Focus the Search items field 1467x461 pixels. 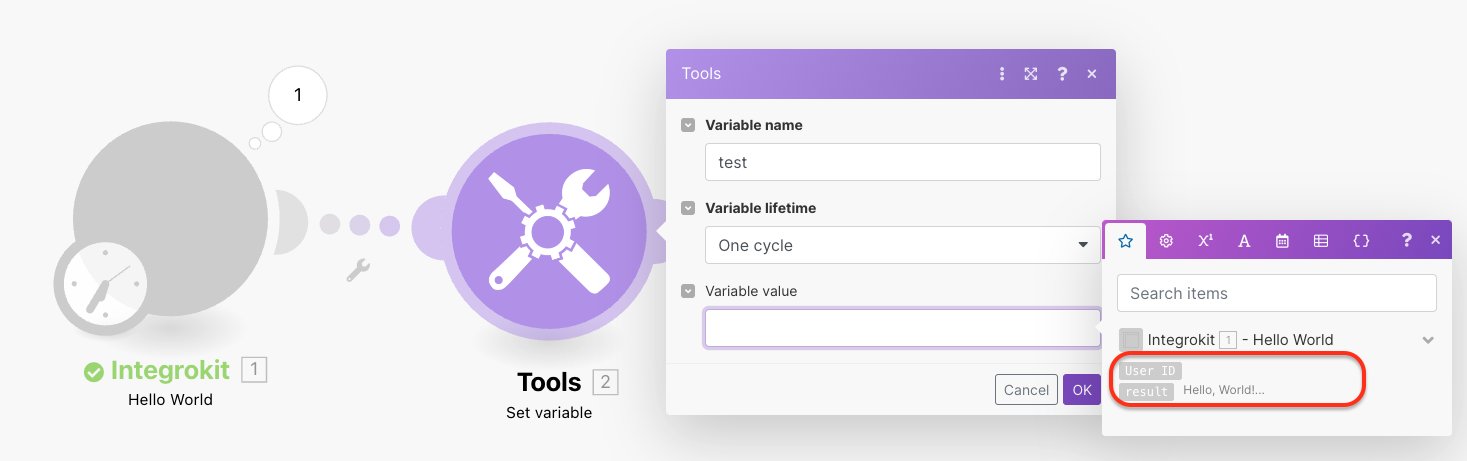coord(1276,293)
